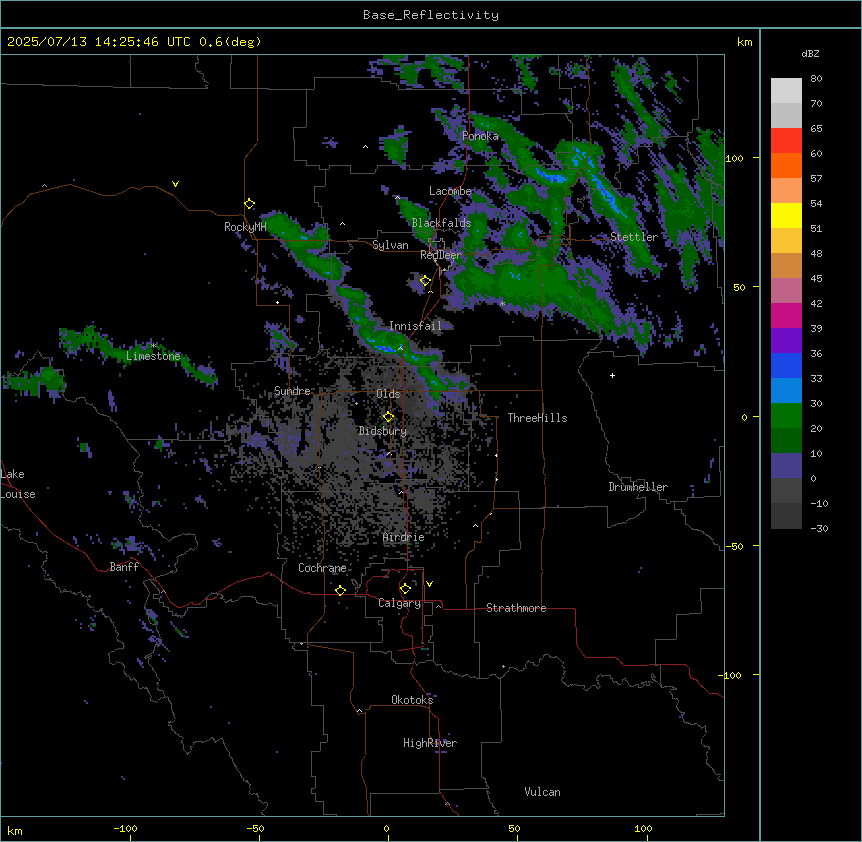The image size is (862, 842).
Task: Click the orange 57-60 dBZ legend swatch
Action: click(786, 165)
